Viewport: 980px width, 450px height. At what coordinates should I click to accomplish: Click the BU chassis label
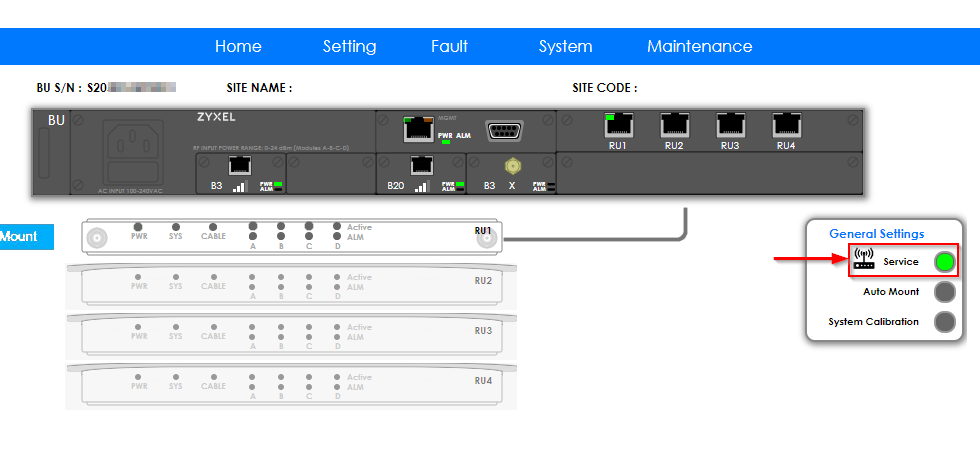point(56,120)
